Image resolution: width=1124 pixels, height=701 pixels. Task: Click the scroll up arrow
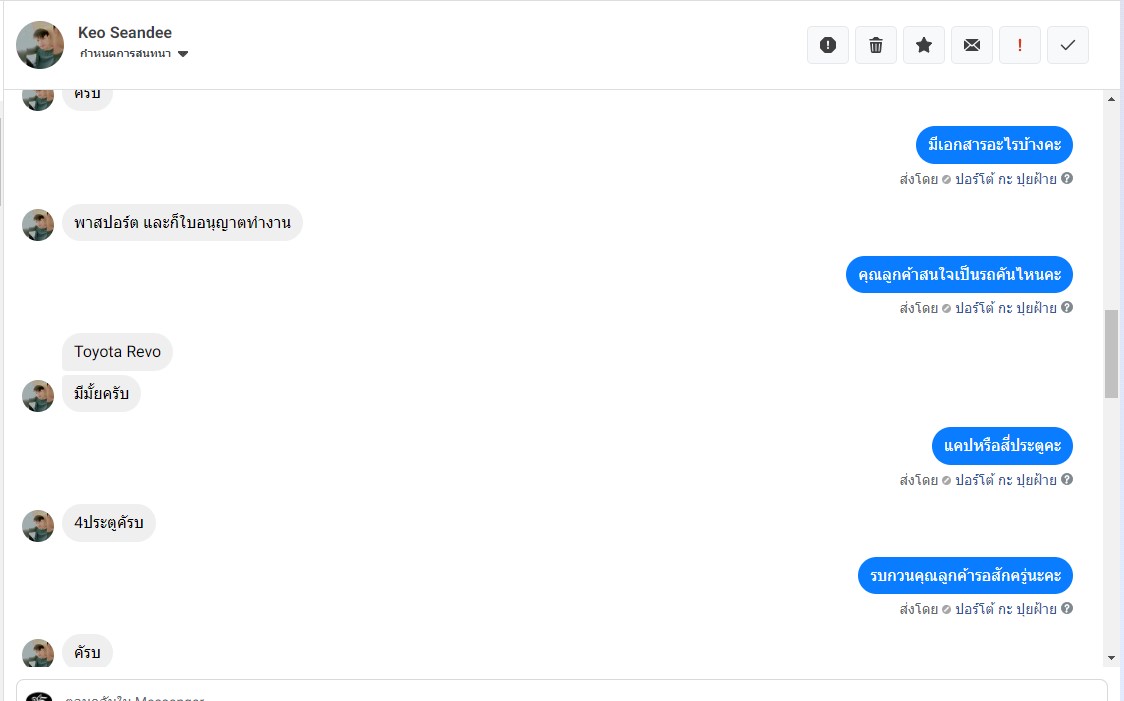pos(1111,99)
